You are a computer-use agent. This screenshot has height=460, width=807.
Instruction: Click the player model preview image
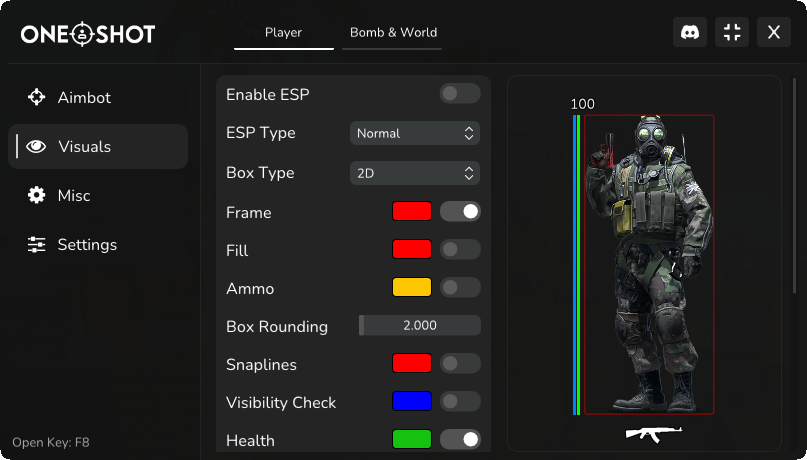tap(650, 264)
